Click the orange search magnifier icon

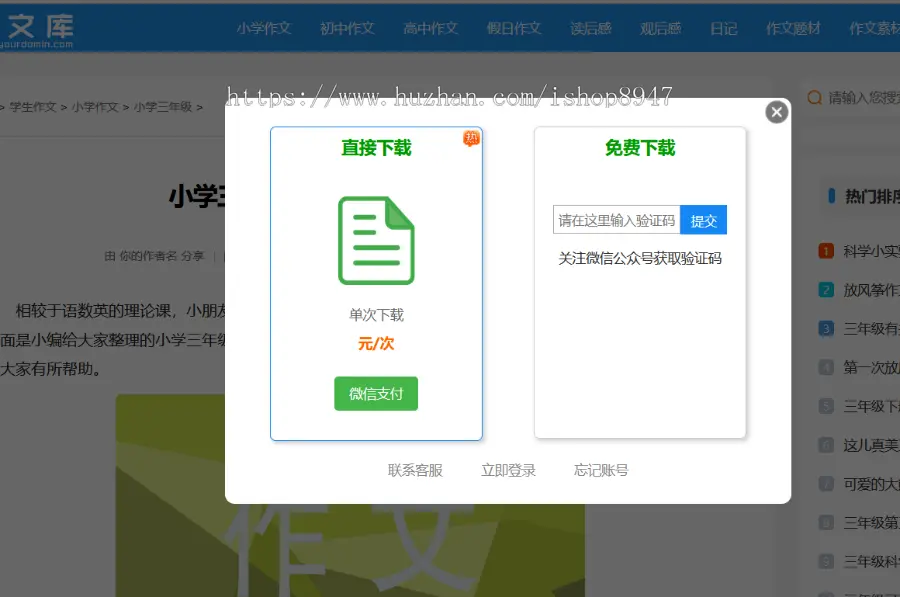(x=815, y=97)
